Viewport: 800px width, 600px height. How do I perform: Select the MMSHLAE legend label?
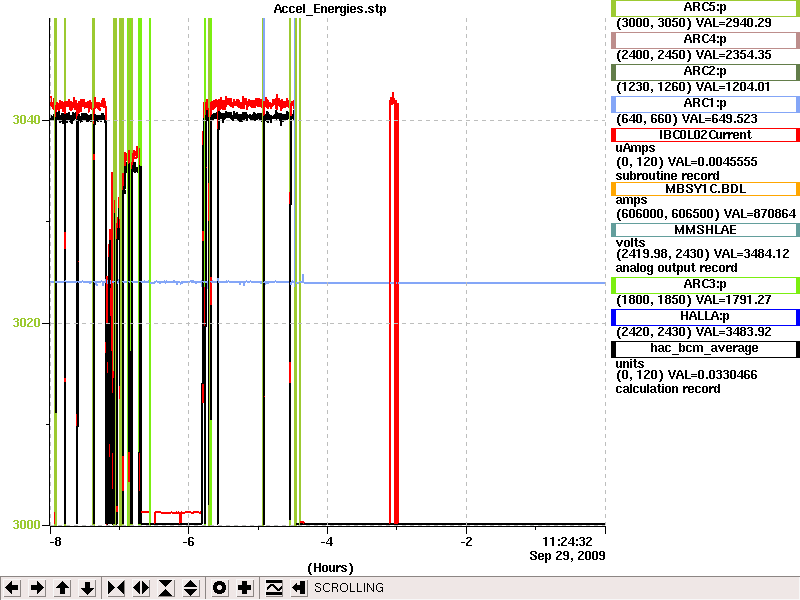coord(705,230)
